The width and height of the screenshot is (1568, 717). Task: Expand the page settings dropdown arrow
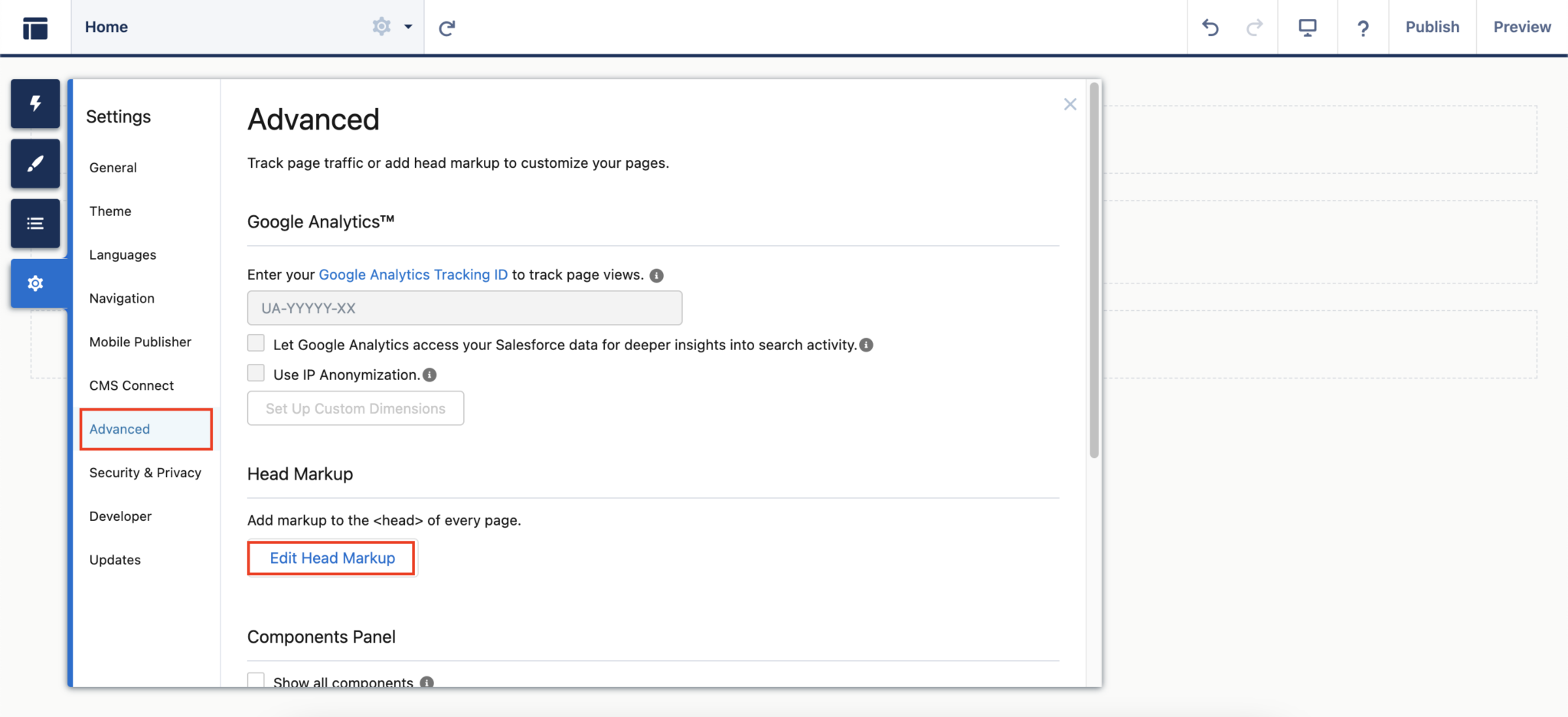pyautogui.click(x=408, y=27)
